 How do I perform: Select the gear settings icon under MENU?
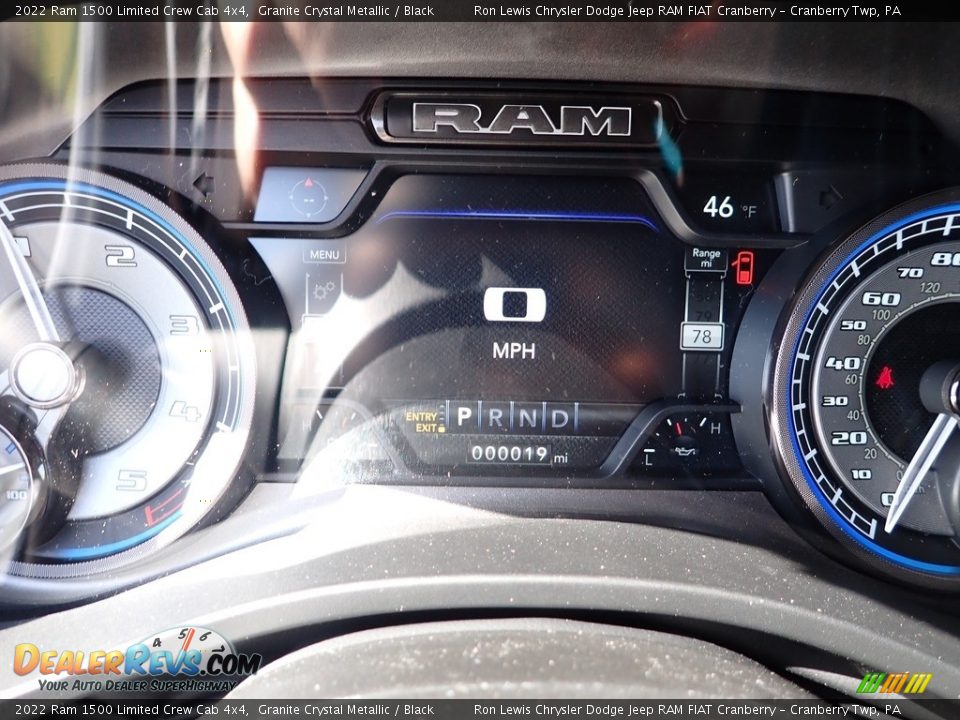(324, 290)
